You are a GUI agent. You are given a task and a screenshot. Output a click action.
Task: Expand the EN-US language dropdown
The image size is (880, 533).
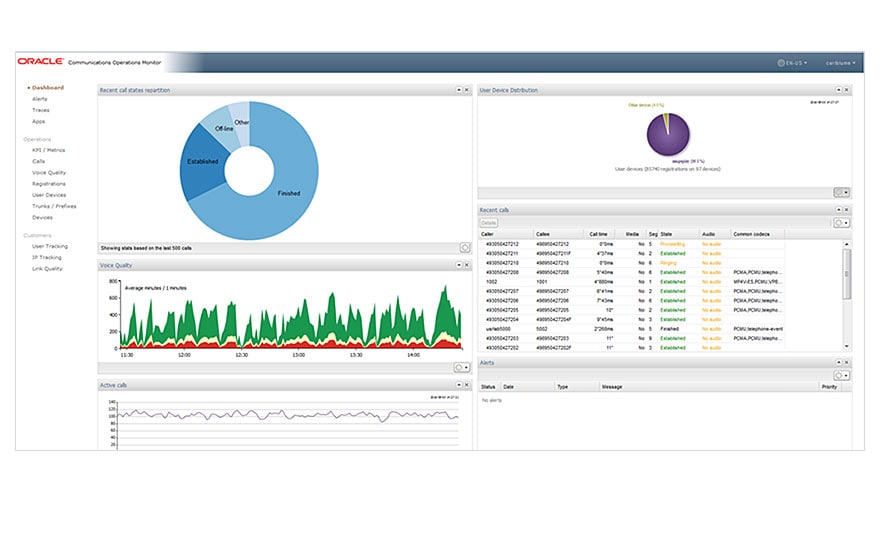point(792,63)
